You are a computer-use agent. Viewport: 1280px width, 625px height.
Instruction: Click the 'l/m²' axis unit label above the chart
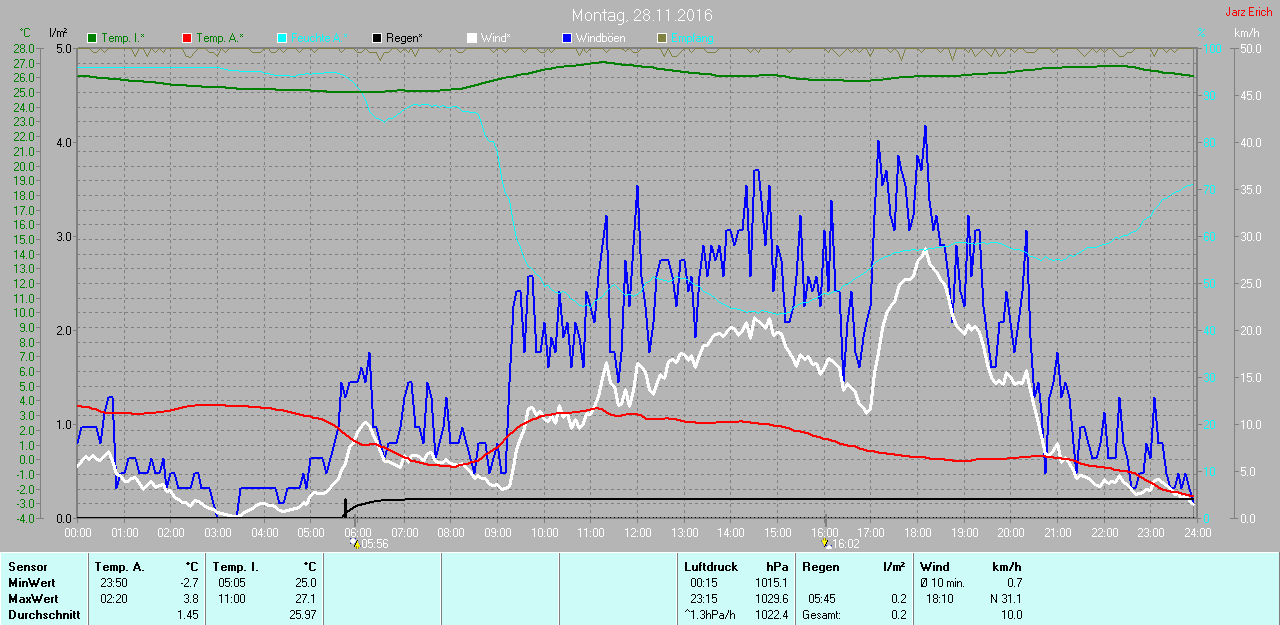tap(58, 33)
